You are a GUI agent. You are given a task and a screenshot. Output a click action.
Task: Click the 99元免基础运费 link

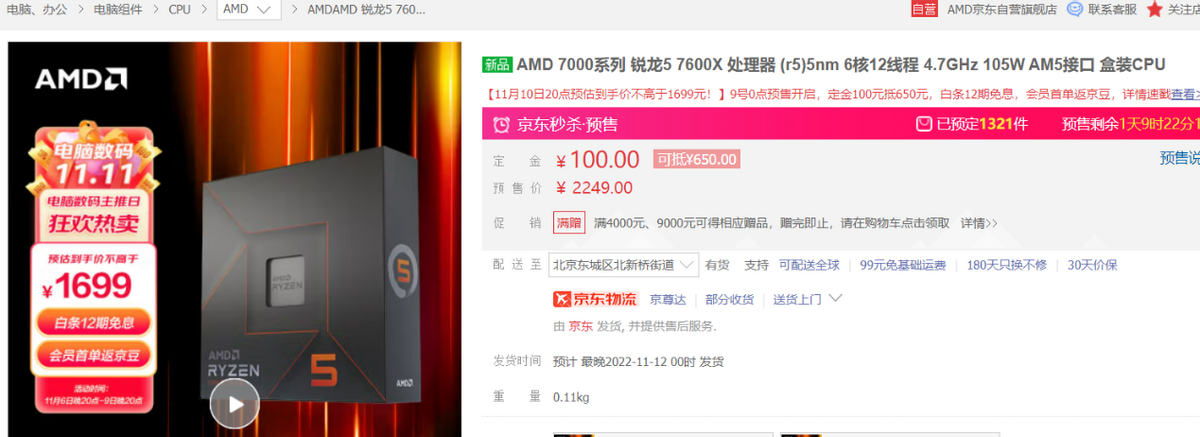coord(903,265)
